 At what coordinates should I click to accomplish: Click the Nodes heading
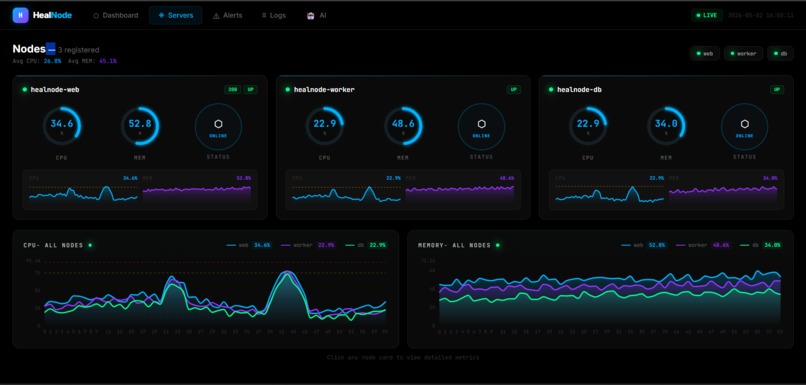(29, 49)
